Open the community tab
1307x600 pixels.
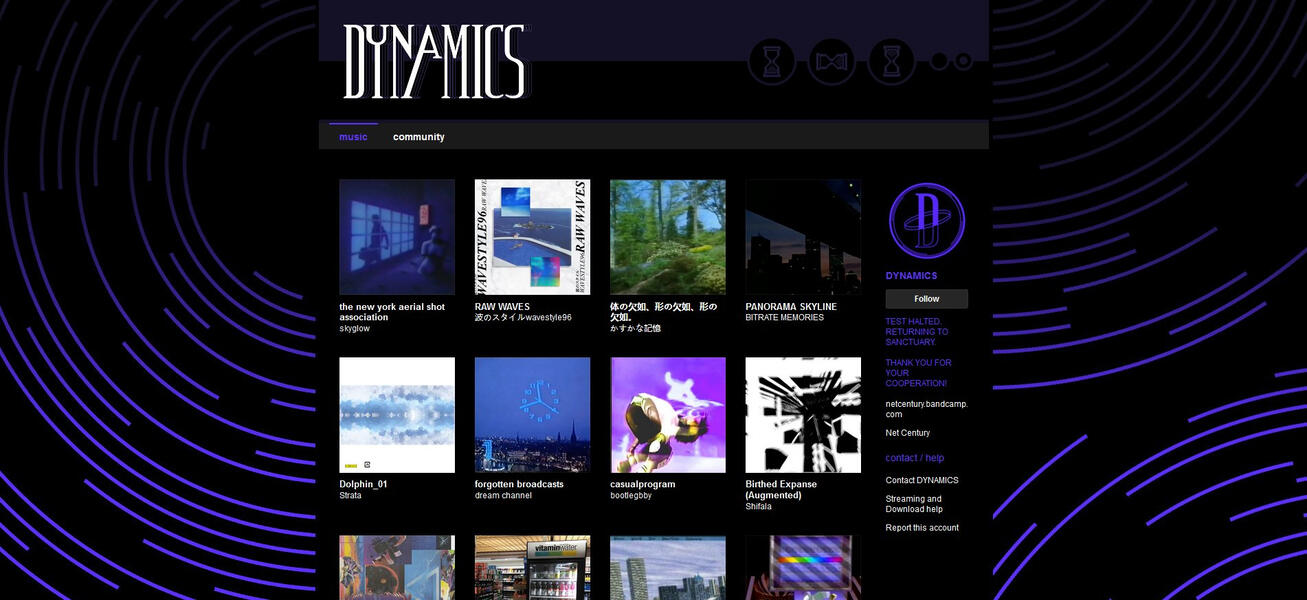pyautogui.click(x=418, y=137)
